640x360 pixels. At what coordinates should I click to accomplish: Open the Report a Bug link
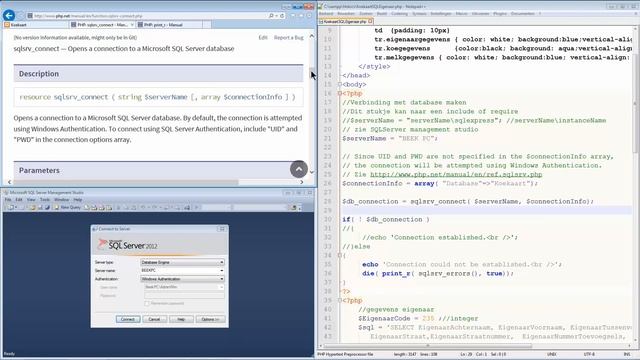[x=289, y=38]
